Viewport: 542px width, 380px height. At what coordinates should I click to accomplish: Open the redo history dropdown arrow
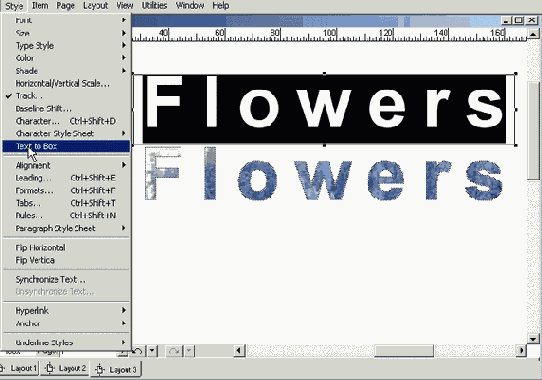189,351
